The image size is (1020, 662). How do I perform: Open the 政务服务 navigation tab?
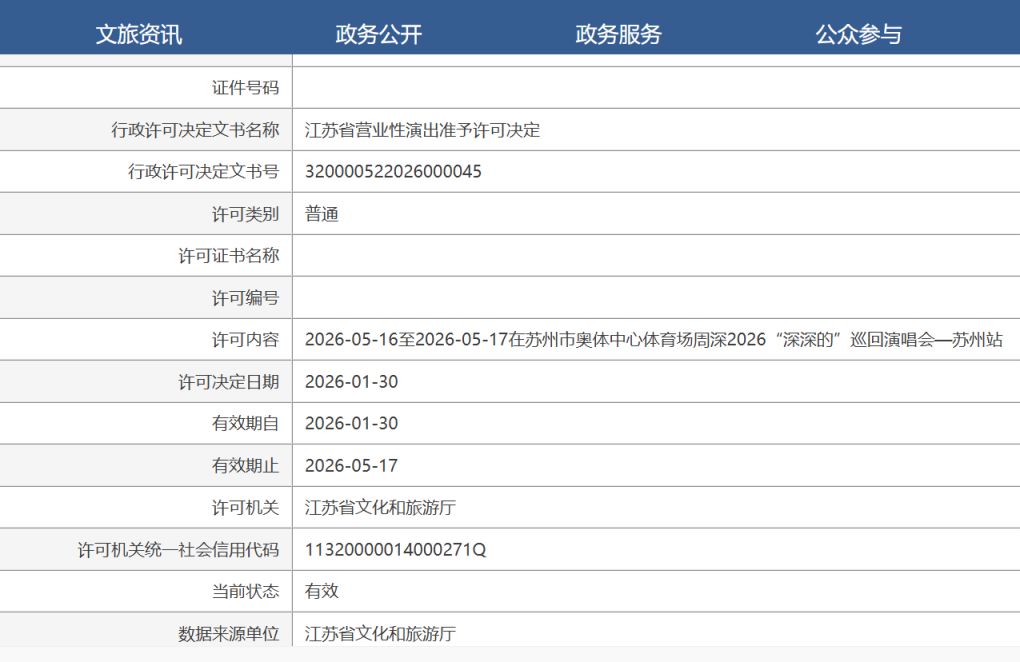pyautogui.click(x=618, y=34)
